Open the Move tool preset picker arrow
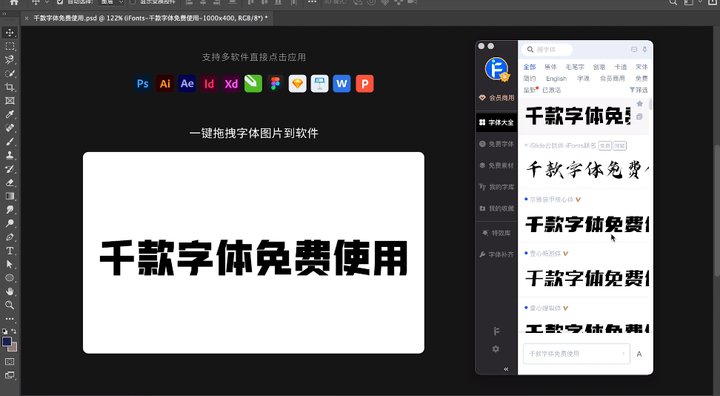The height and width of the screenshot is (396, 720). [x=46, y=2]
